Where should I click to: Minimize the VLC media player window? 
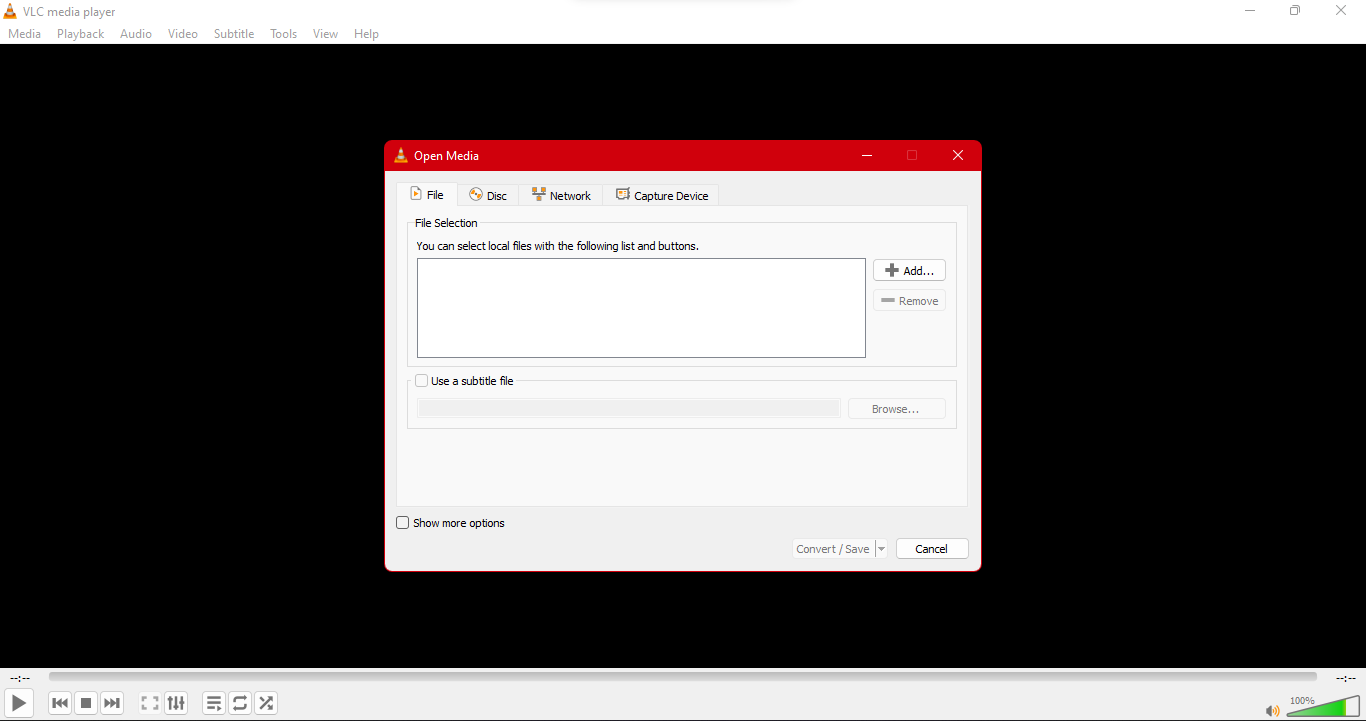(x=1250, y=11)
